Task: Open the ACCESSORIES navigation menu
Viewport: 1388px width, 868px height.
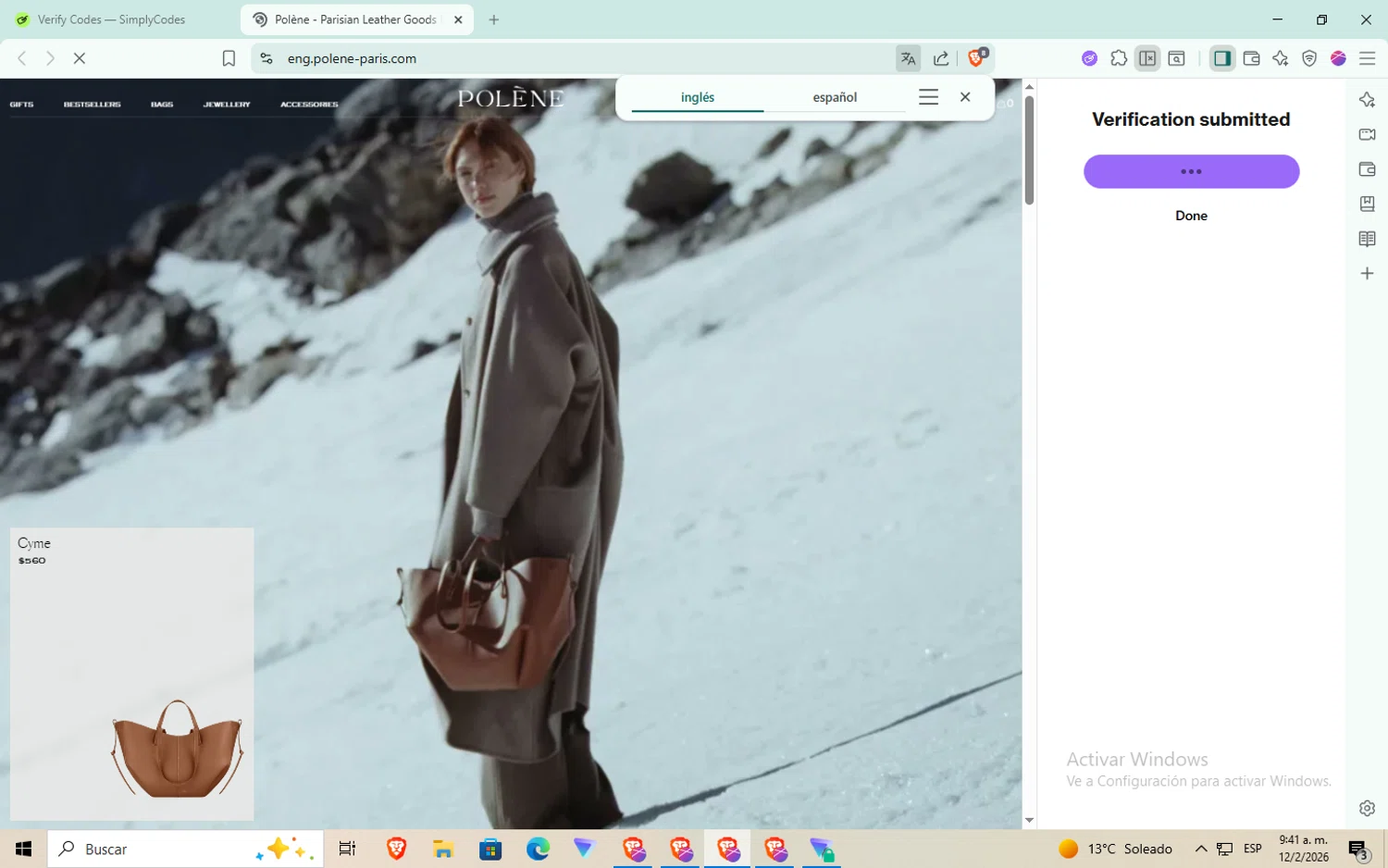Action: pos(309,105)
